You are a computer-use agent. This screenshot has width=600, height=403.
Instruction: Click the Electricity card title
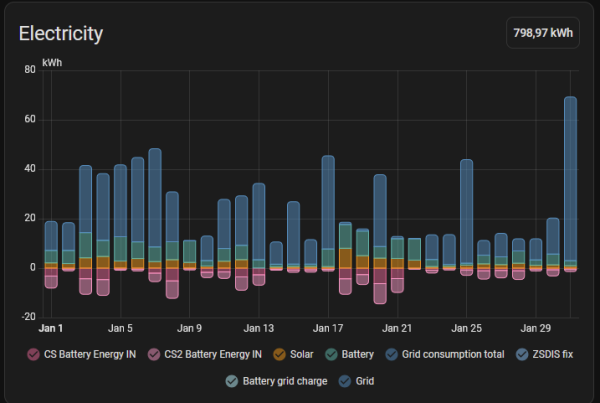pyautogui.click(x=61, y=33)
